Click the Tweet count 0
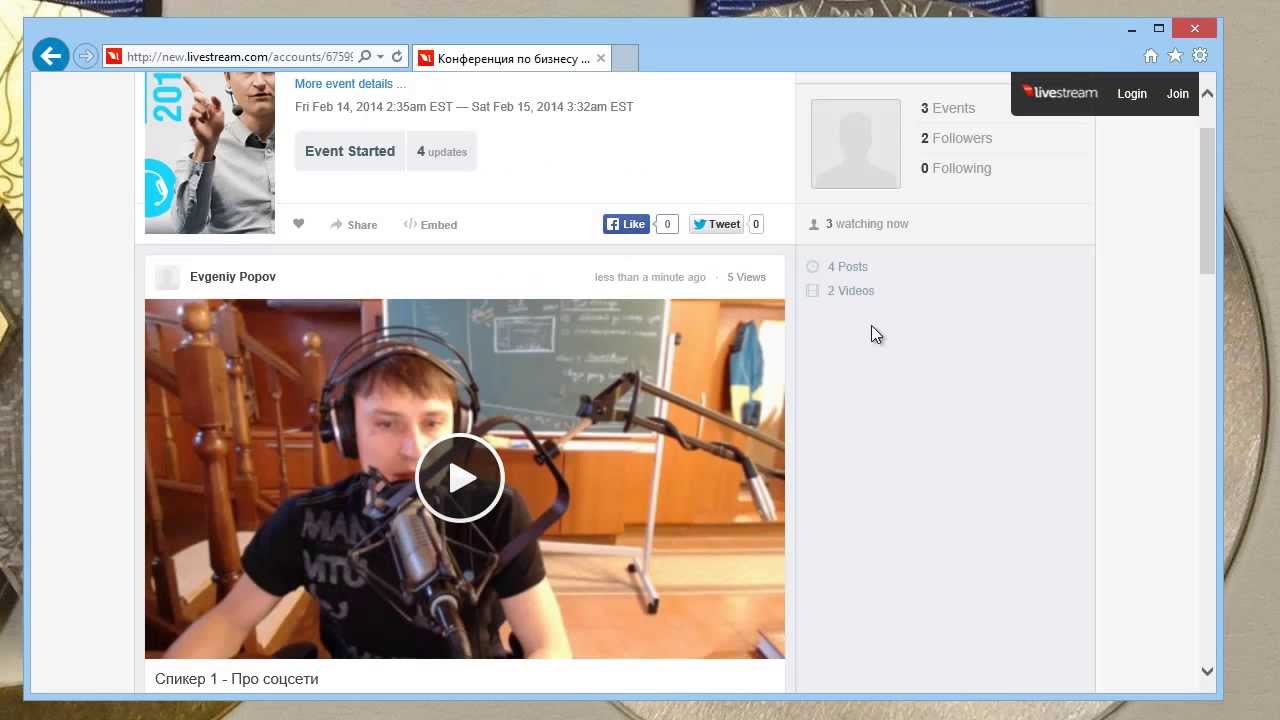The image size is (1280, 720). 756,224
